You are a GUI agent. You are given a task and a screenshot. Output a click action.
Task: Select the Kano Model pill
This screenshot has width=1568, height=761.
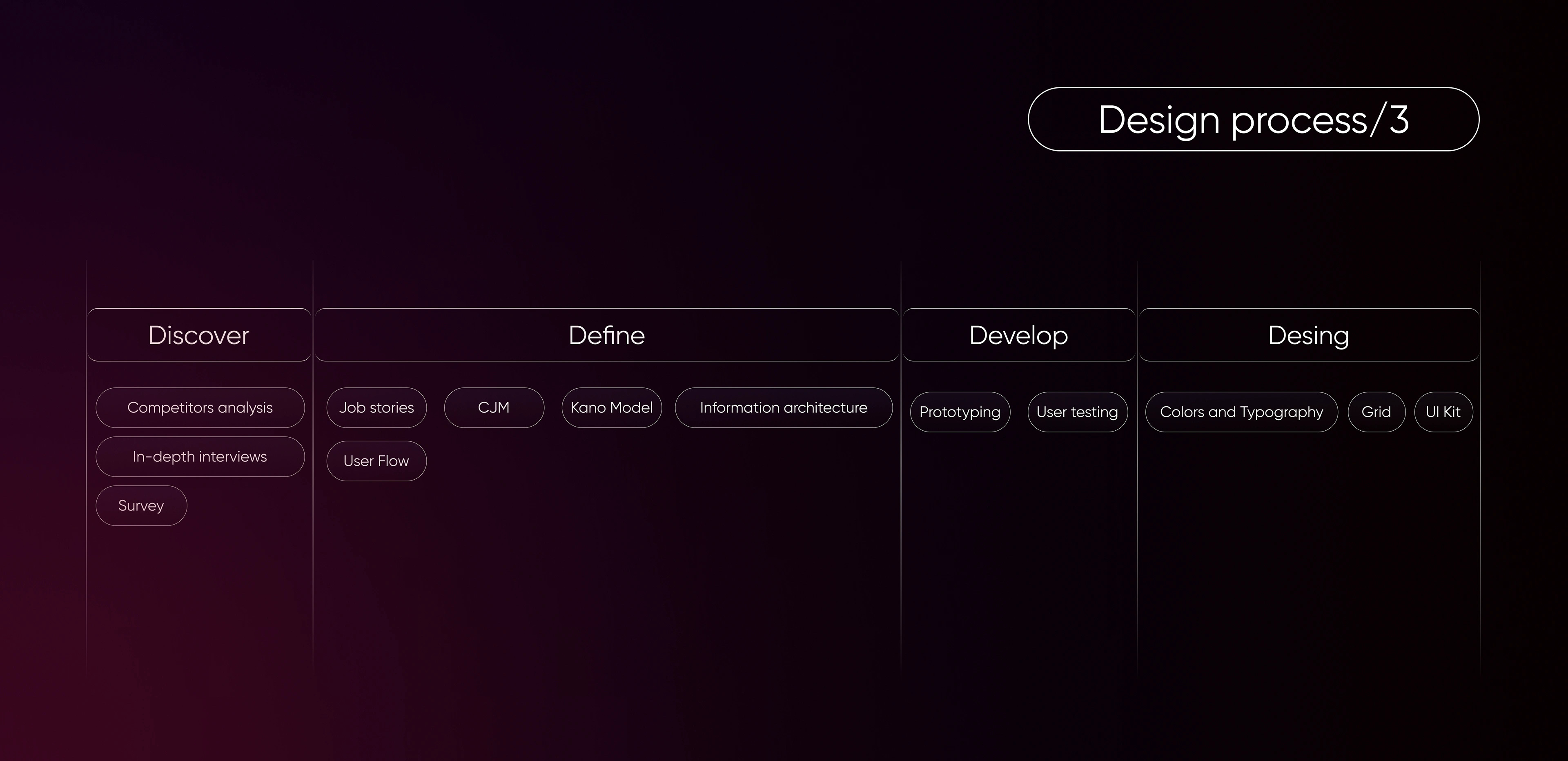[611, 408]
